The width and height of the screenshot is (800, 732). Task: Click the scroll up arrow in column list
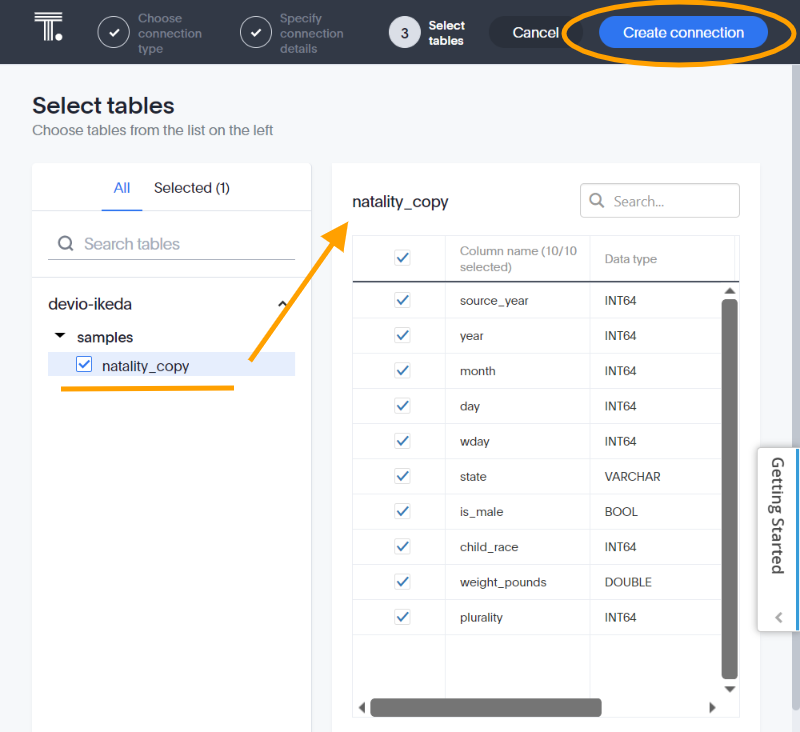pyautogui.click(x=729, y=291)
